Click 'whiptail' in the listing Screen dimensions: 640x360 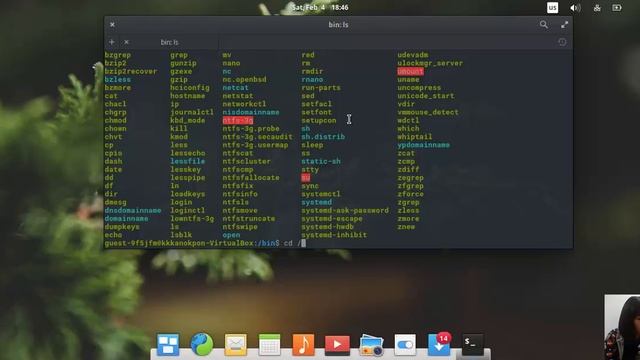[x=415, y=137]
